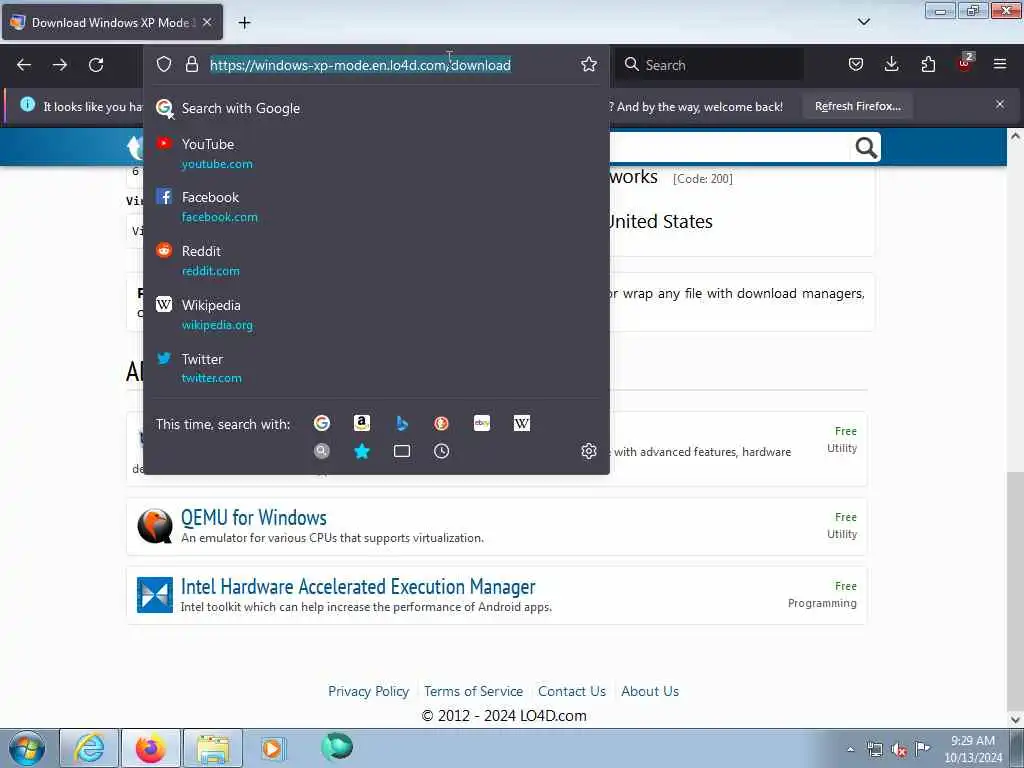Open the Privacy Policy link

point(368,691)
